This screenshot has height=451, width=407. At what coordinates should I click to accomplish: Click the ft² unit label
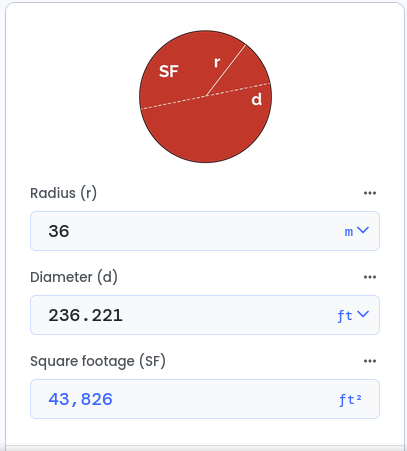350,399
